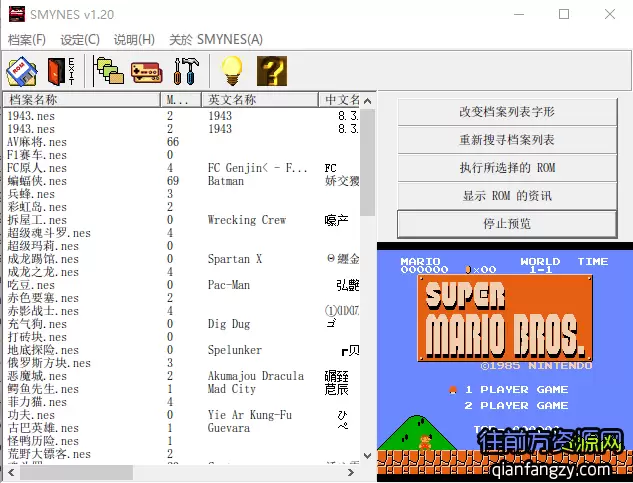
Task: Click the horizontal scrollbar thumb
Action: pos(76,472)
